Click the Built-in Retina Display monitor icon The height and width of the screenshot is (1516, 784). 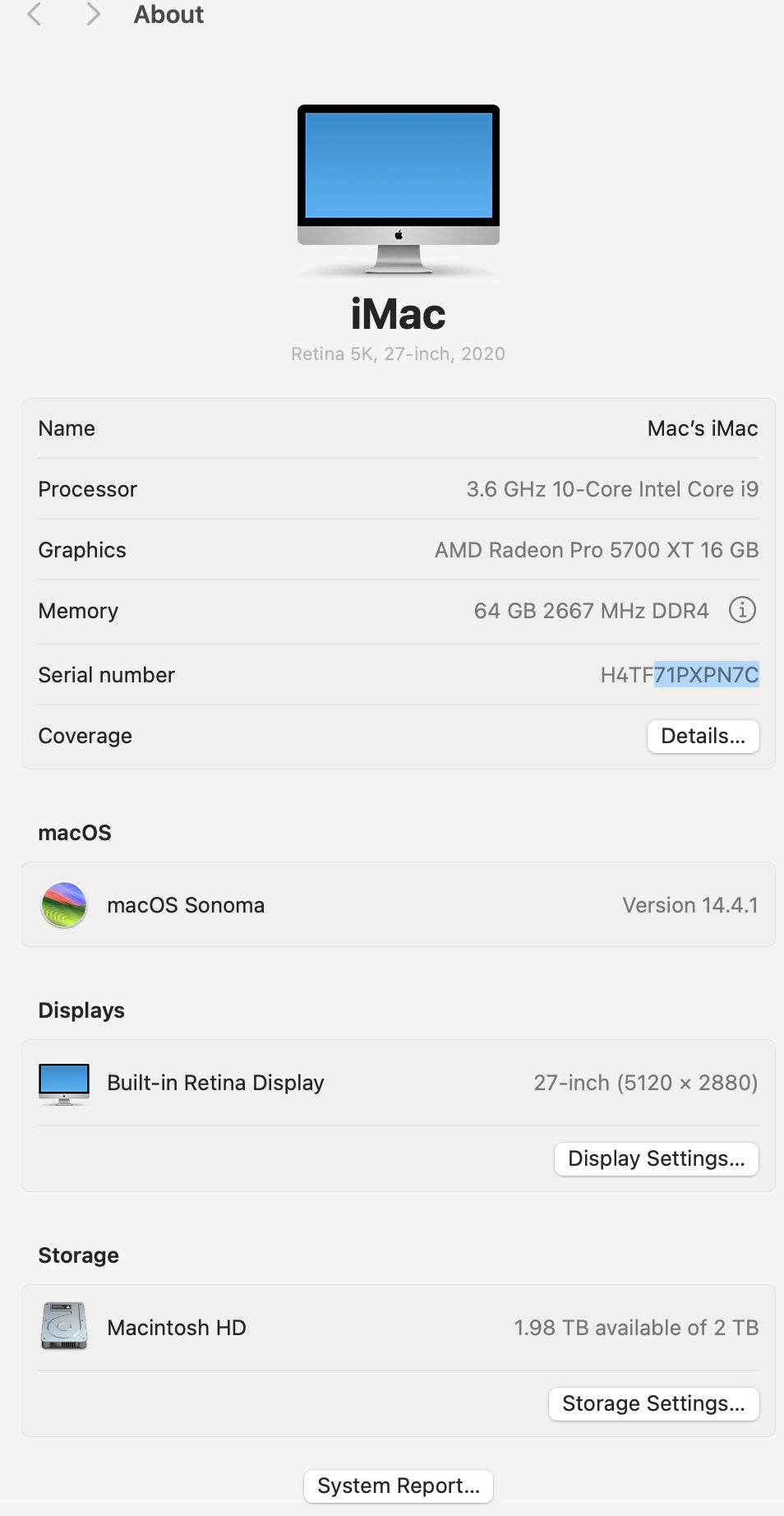point(64,1084)
